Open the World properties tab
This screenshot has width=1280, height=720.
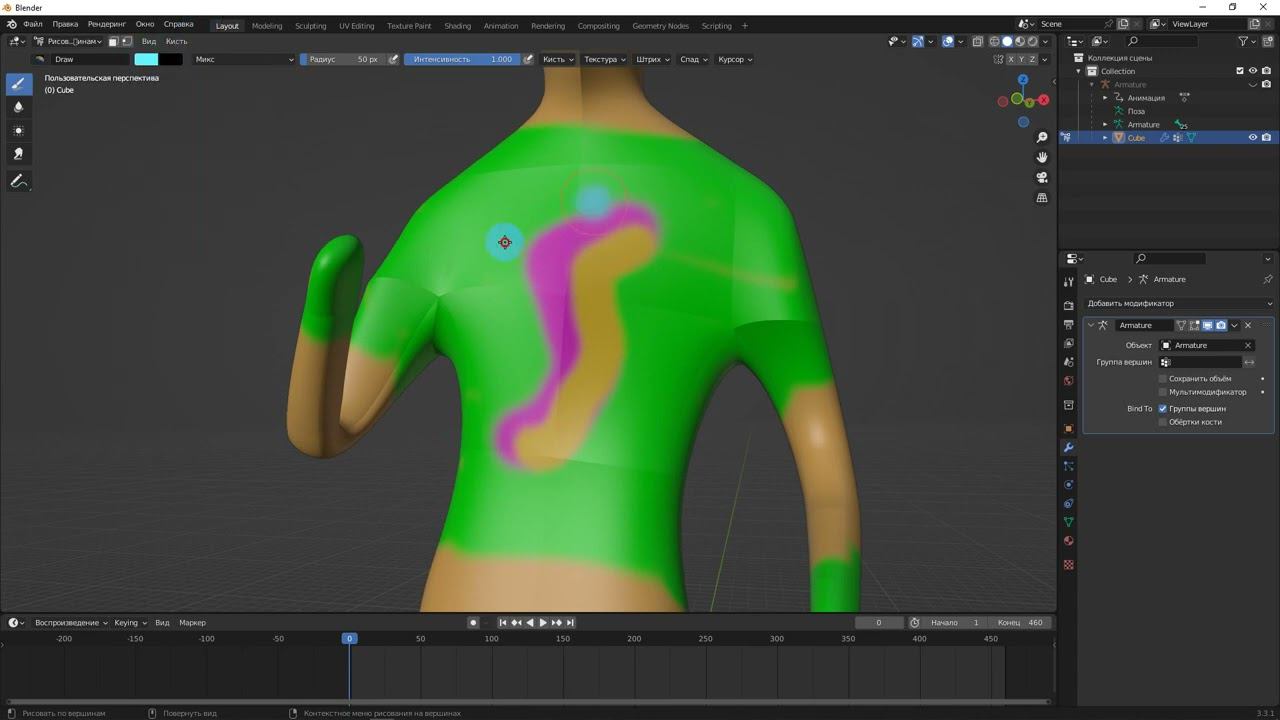click(1068, 381)
